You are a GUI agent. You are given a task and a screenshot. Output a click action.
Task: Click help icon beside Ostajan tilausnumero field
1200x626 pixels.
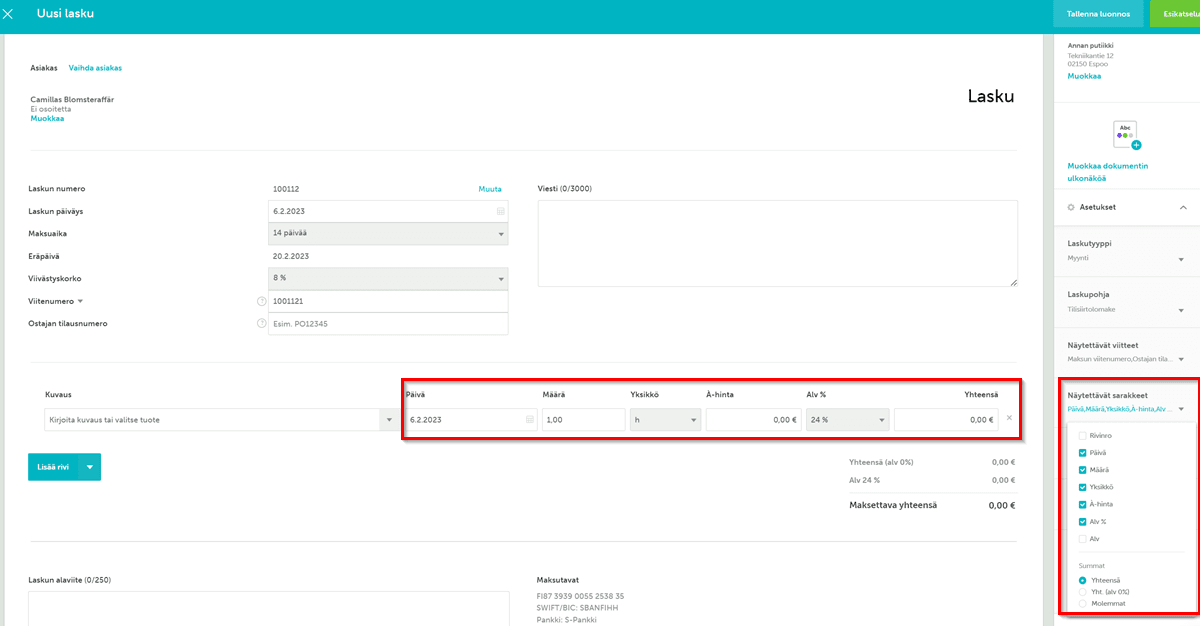pyautogui.click(x=262, y=324)
